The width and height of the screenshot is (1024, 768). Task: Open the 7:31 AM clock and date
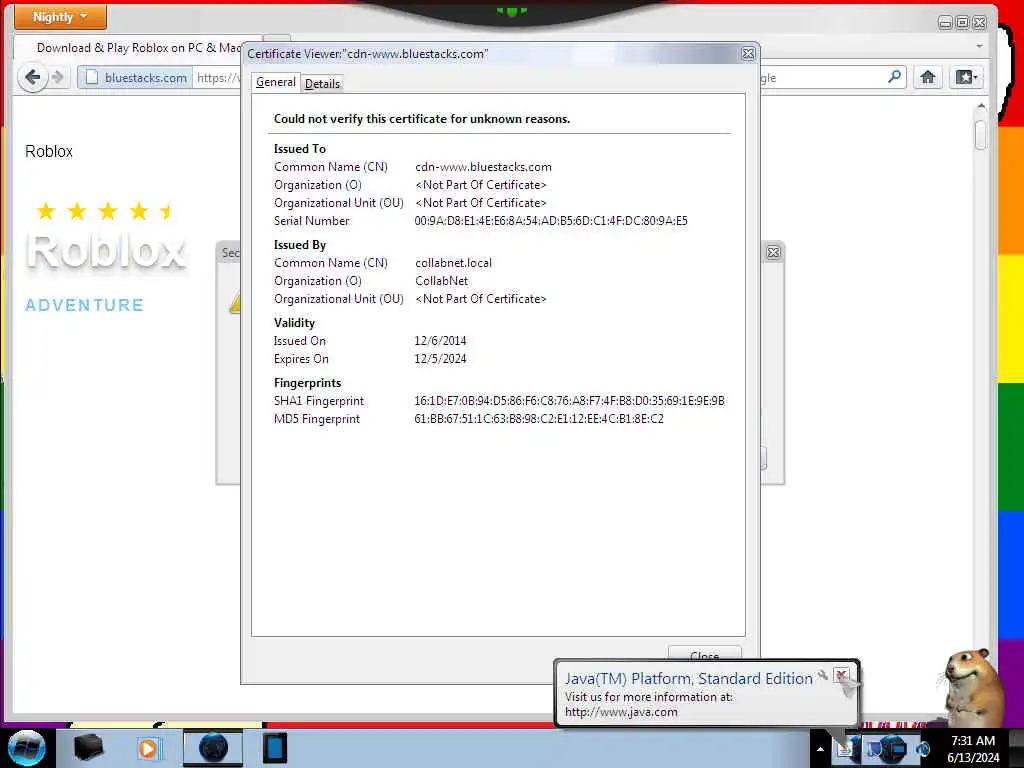973,749
